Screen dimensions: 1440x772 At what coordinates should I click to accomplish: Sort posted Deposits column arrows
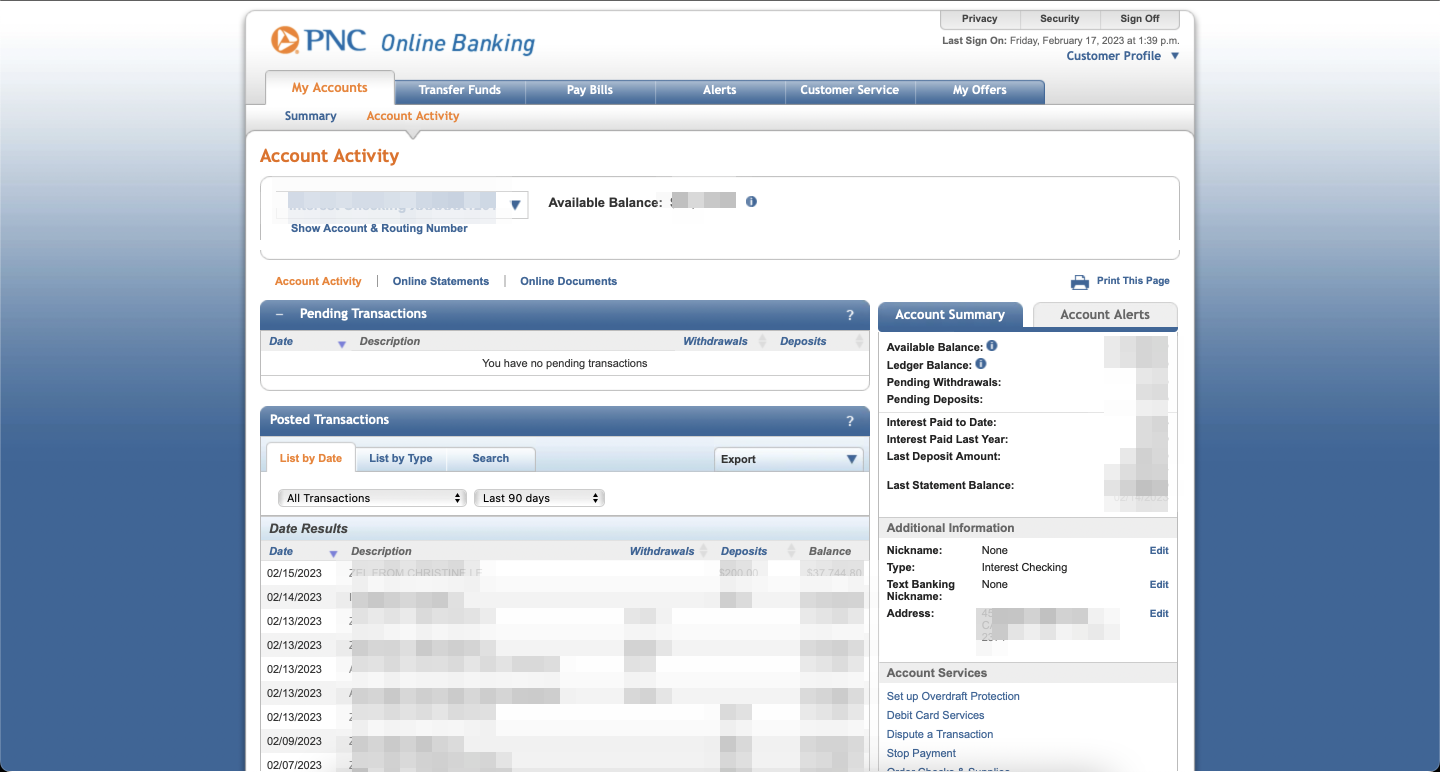coord(791,551)
